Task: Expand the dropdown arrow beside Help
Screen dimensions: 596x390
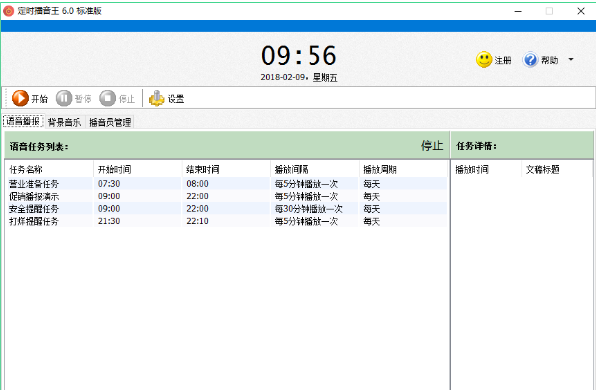Action: click(x=571, y=59)
